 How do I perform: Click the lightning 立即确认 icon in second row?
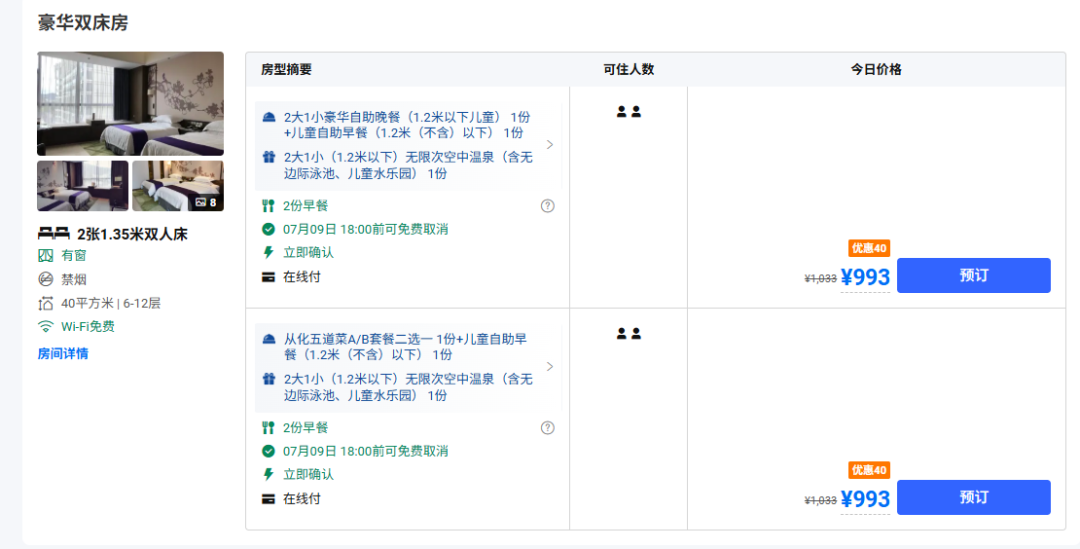pyautogui.click(x=269, y=474)
